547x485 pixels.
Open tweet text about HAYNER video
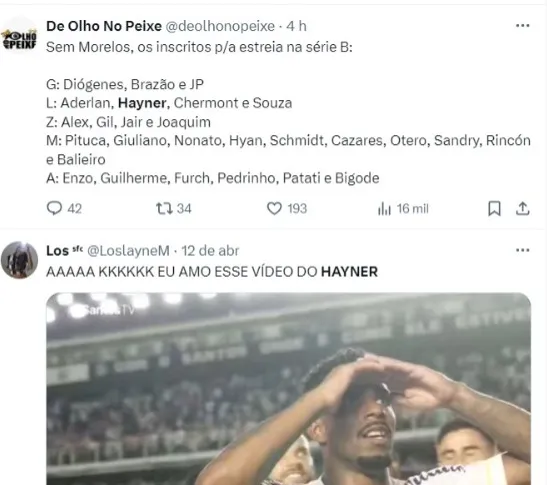coord(212,272)
